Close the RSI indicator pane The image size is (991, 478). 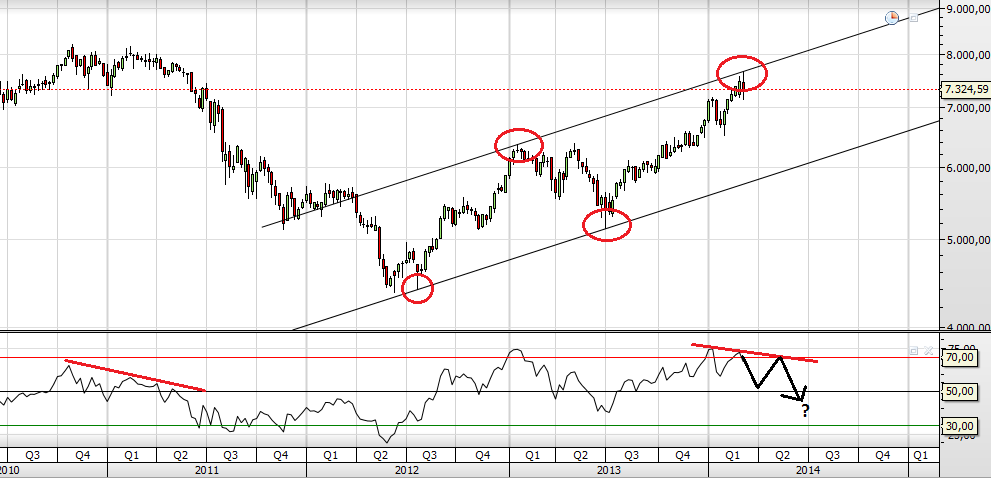click(x=928, y=350)
